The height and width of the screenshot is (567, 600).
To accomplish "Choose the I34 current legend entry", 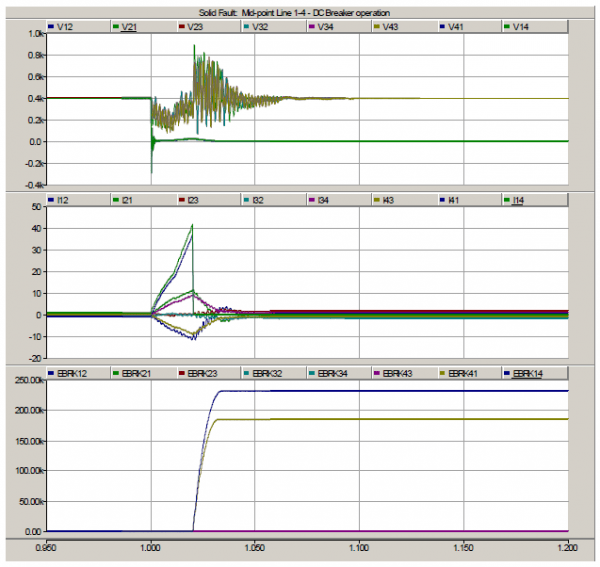I will click(339, 200).
